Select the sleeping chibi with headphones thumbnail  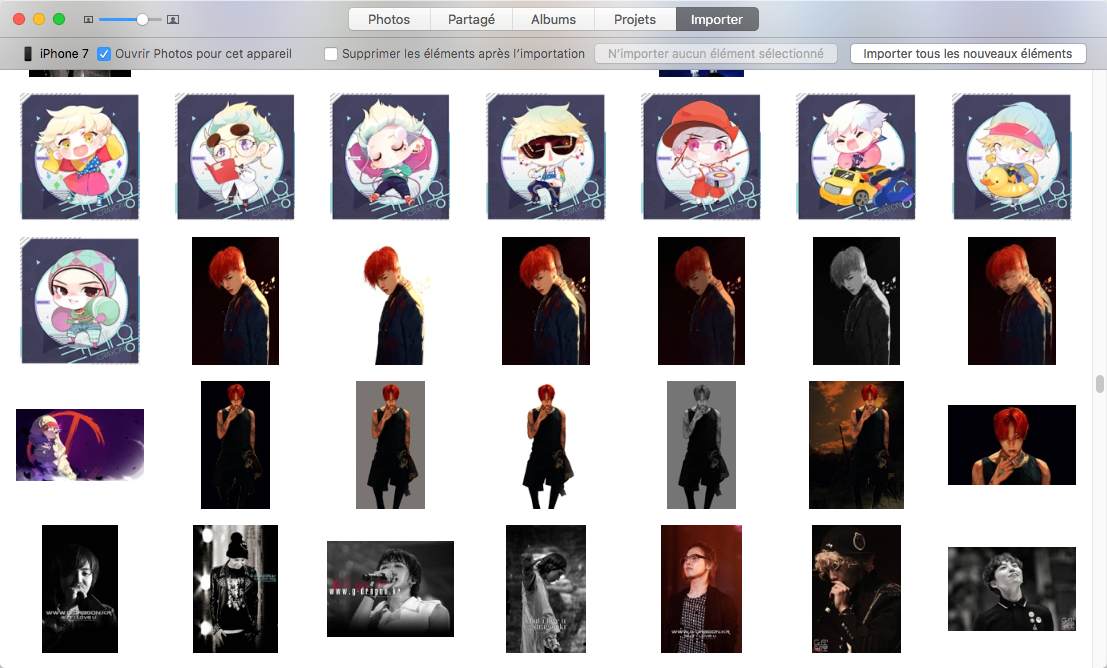coord(390,157)
